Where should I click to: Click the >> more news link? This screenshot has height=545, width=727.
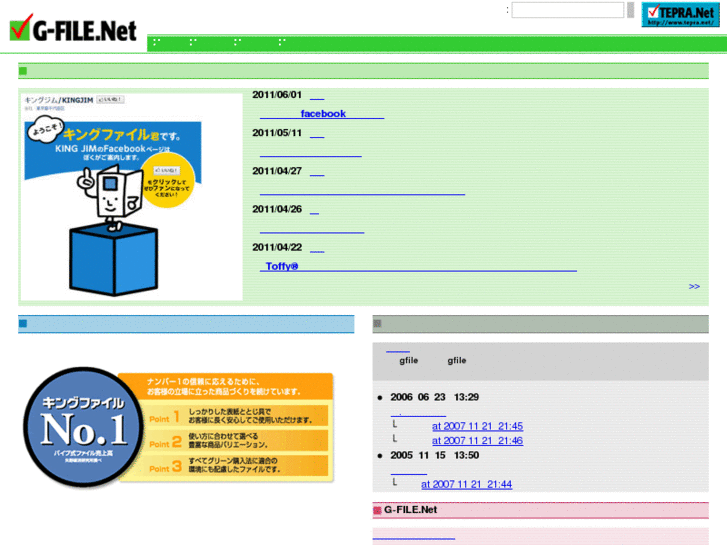tap(694, 287)
